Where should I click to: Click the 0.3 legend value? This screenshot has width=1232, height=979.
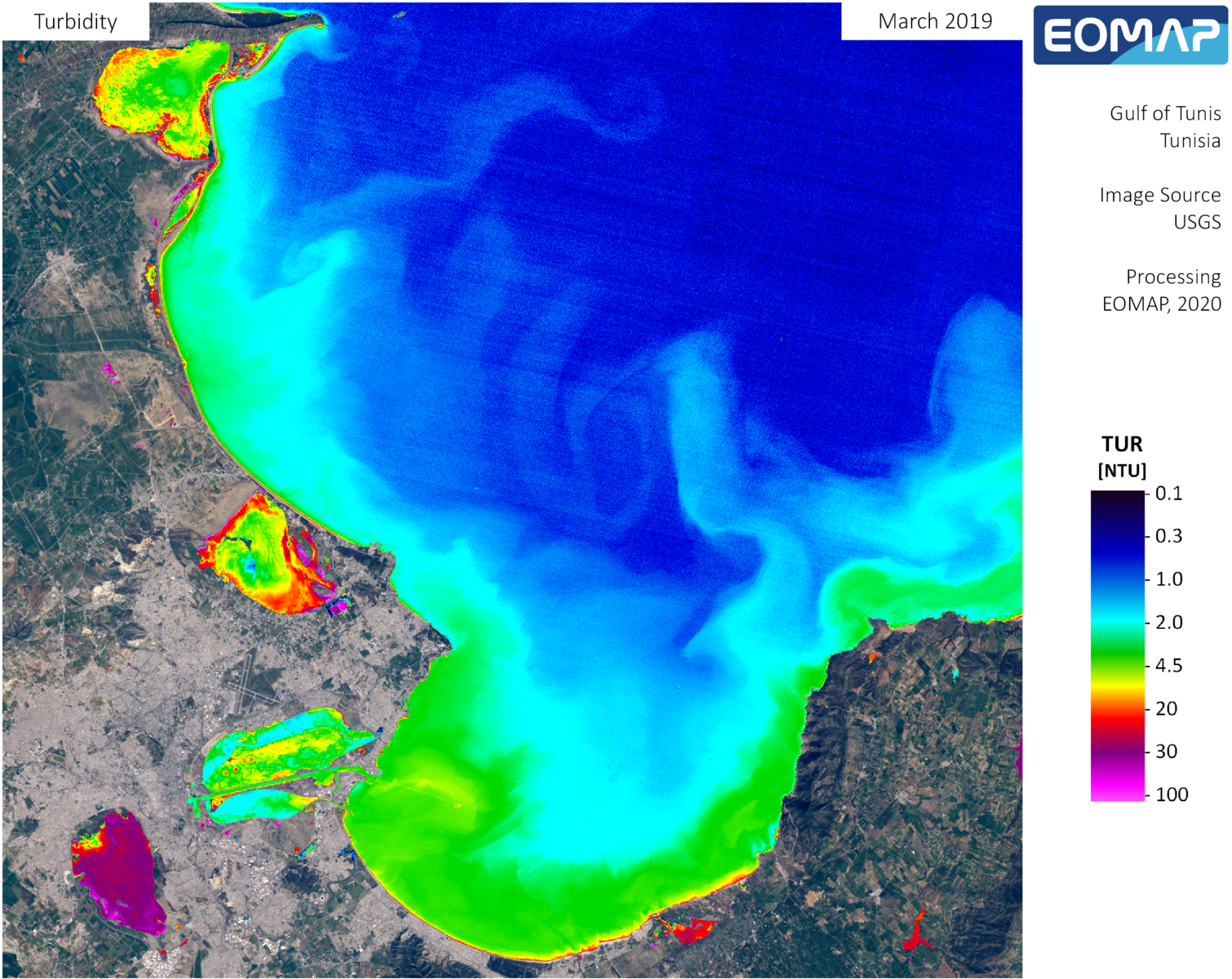click(x=1168, y=536)
